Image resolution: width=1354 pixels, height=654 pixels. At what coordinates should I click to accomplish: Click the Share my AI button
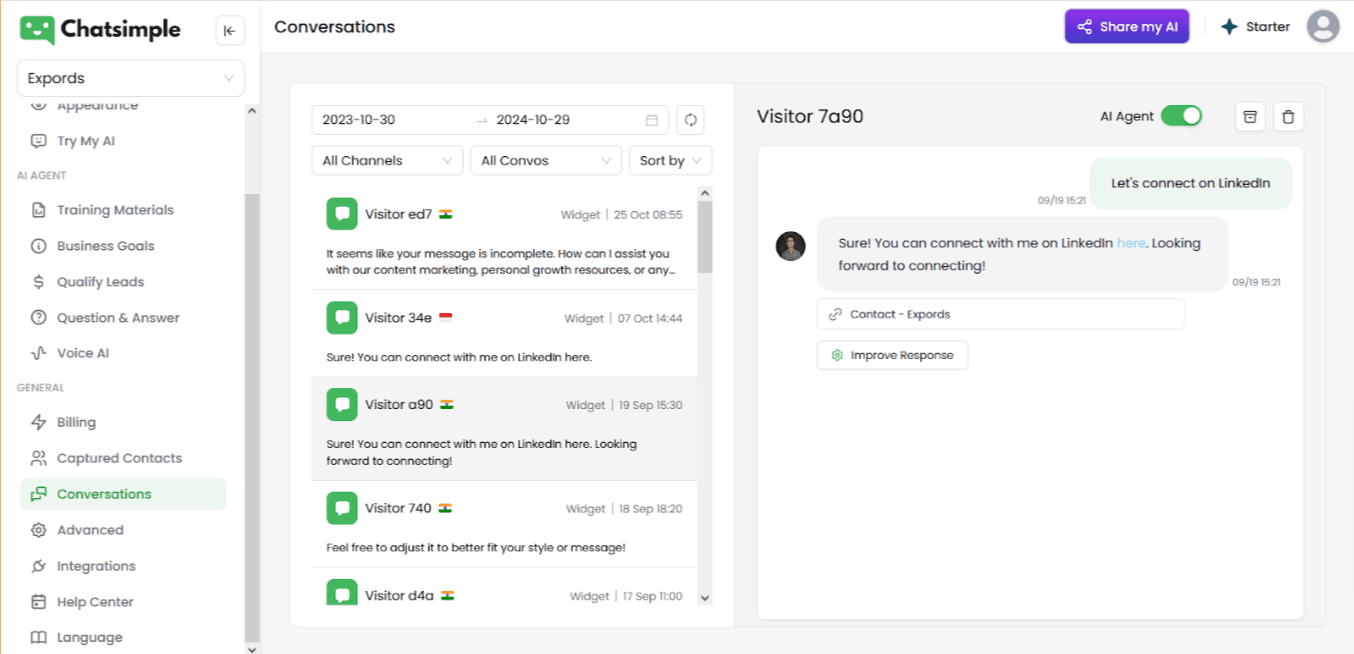1126,26
